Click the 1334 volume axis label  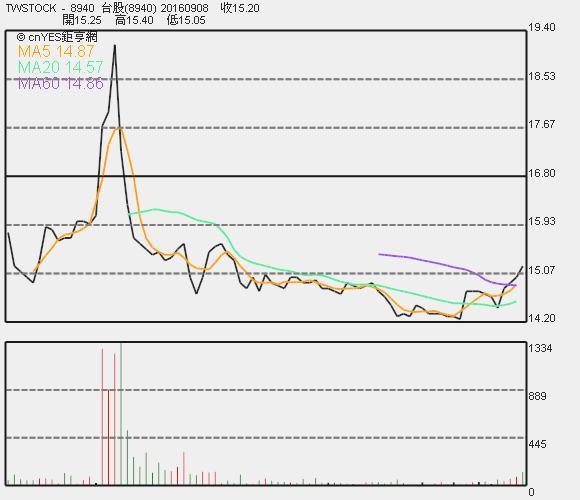[x=540, y=348]
